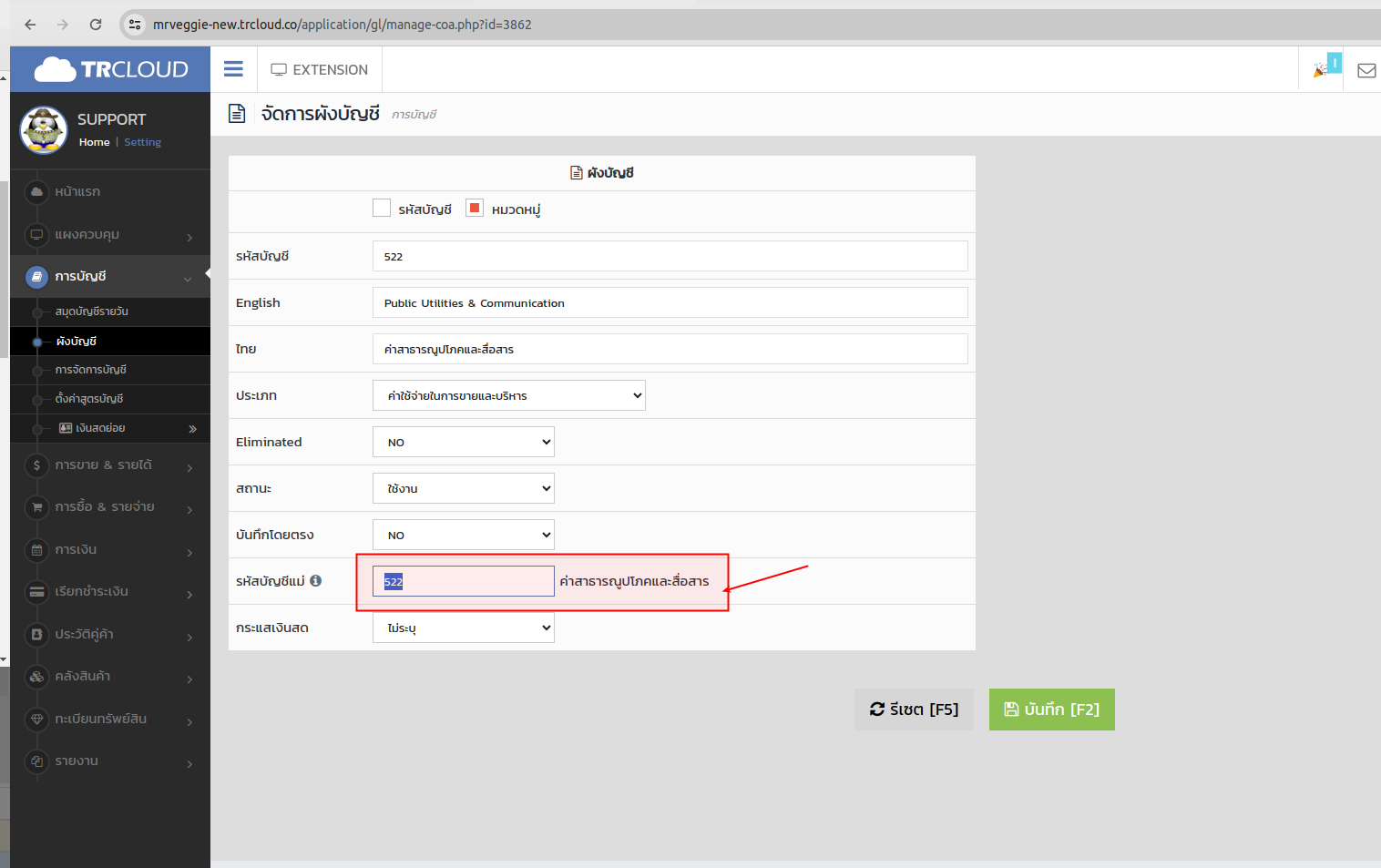Expand the รายงาน menu chevron
Screen dimensions: 1381x868
(x=189, y=763)
